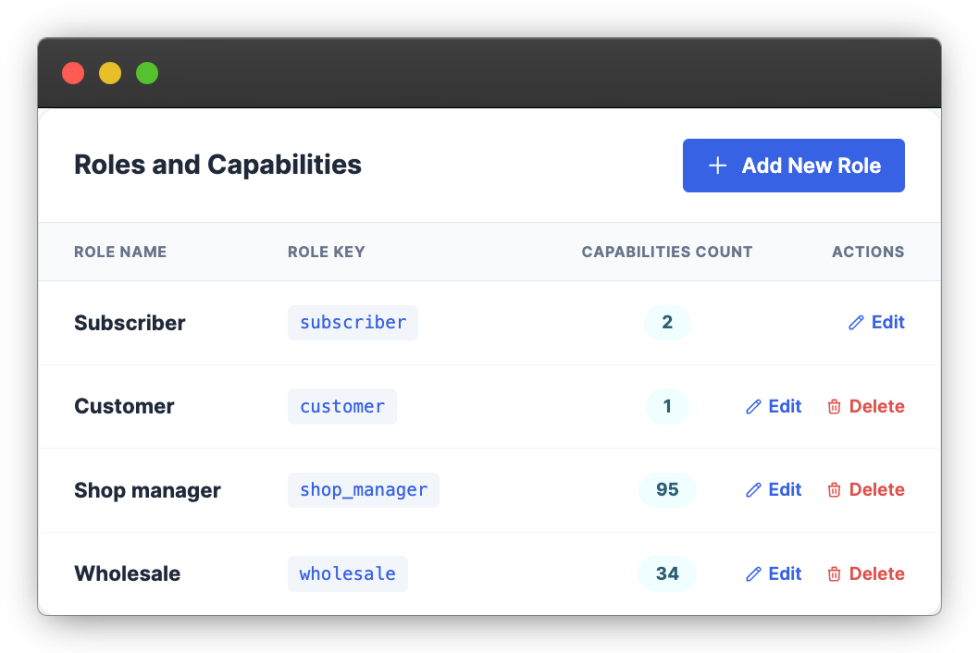The image size is (979, 653).
Task: Click the Wholesale role name
Action: [x=127, y=574]
